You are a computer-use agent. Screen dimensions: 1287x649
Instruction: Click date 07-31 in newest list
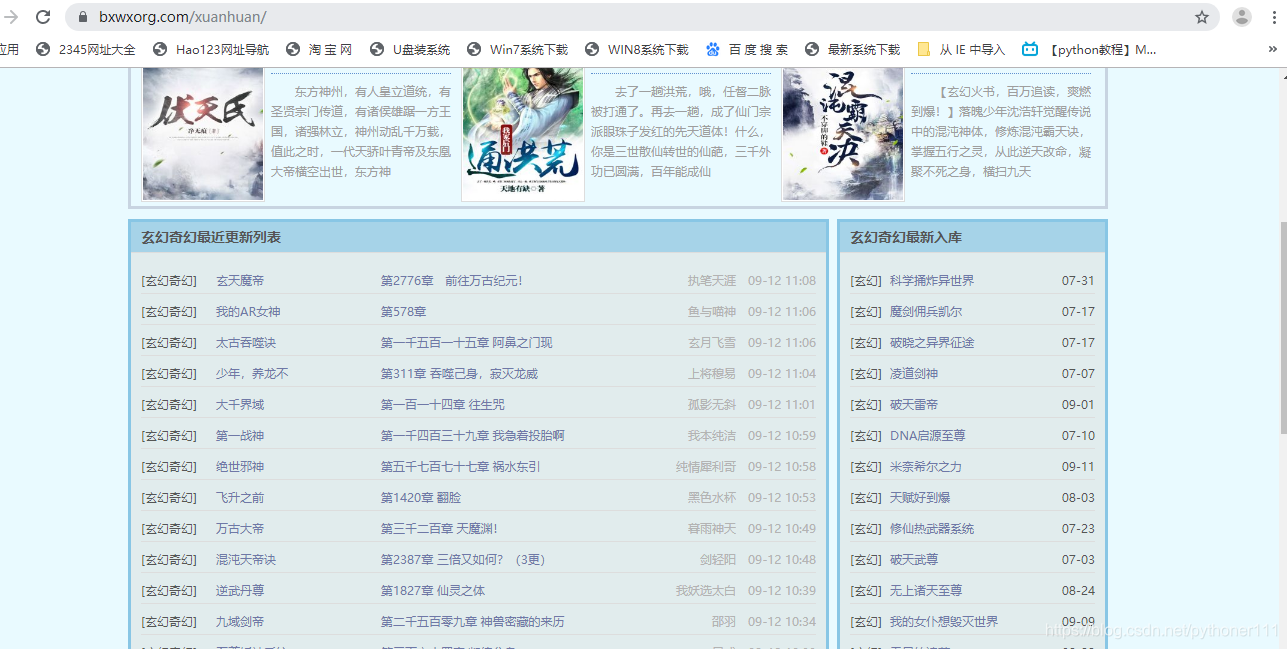coord(1078,281)
